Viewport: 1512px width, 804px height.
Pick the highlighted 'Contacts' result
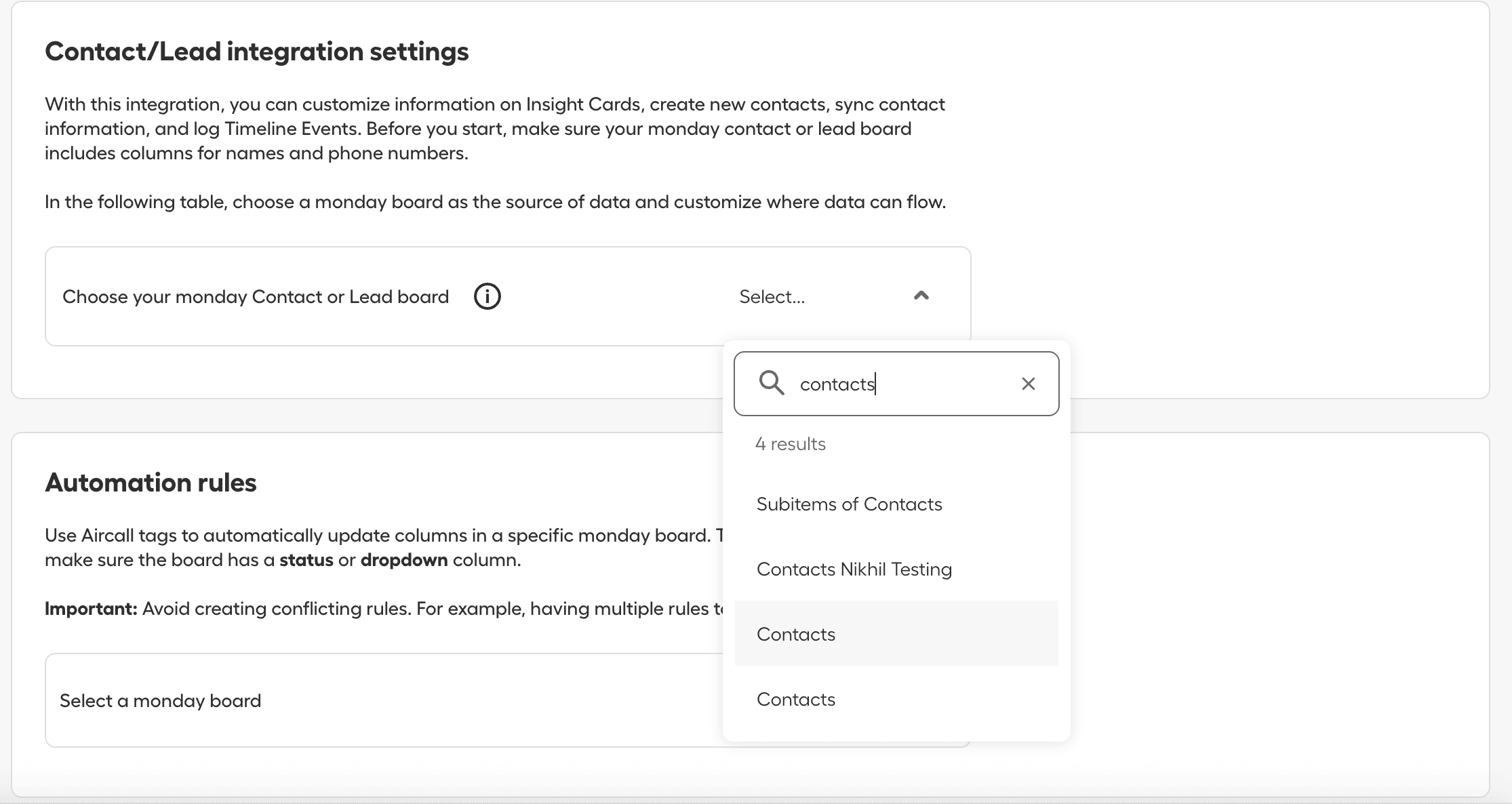[x=796, y=634]
